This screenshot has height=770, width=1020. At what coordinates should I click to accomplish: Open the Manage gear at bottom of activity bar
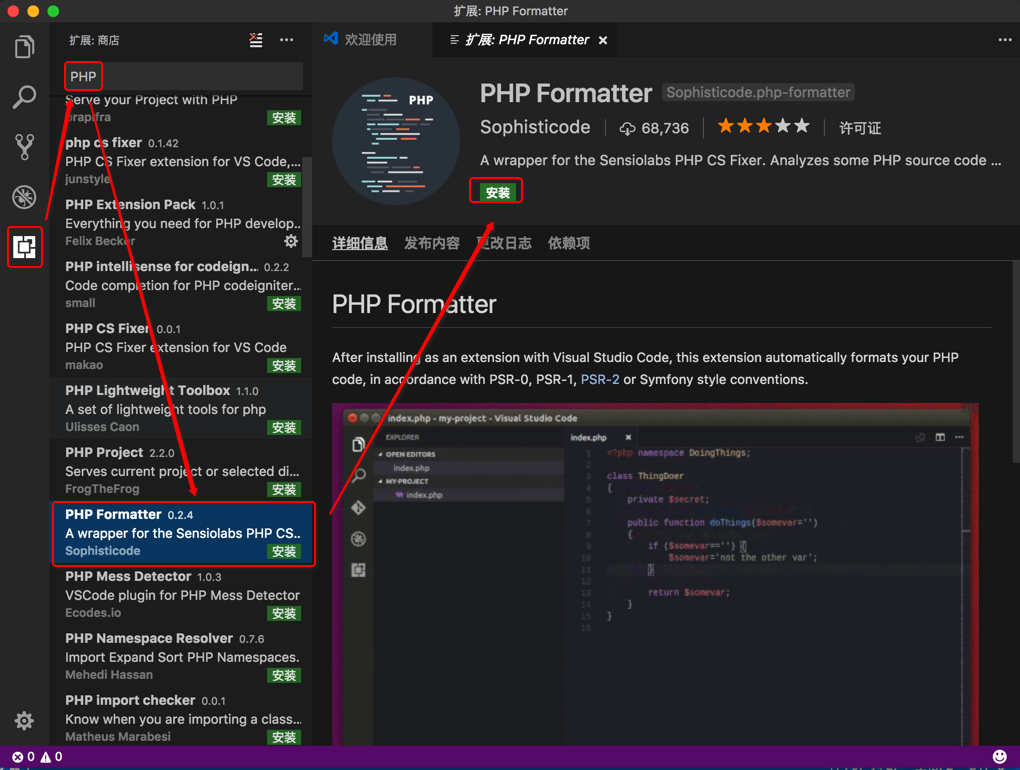pyautogui.click(x=24, y=721)
